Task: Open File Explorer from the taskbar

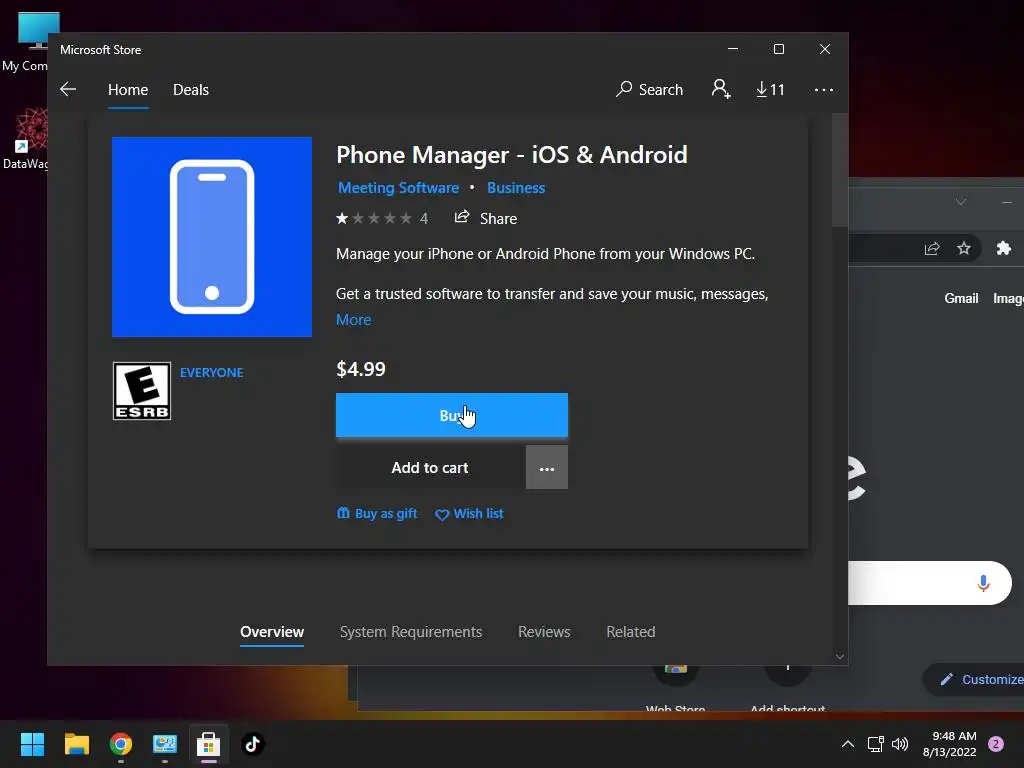Action: pos(76,744)
